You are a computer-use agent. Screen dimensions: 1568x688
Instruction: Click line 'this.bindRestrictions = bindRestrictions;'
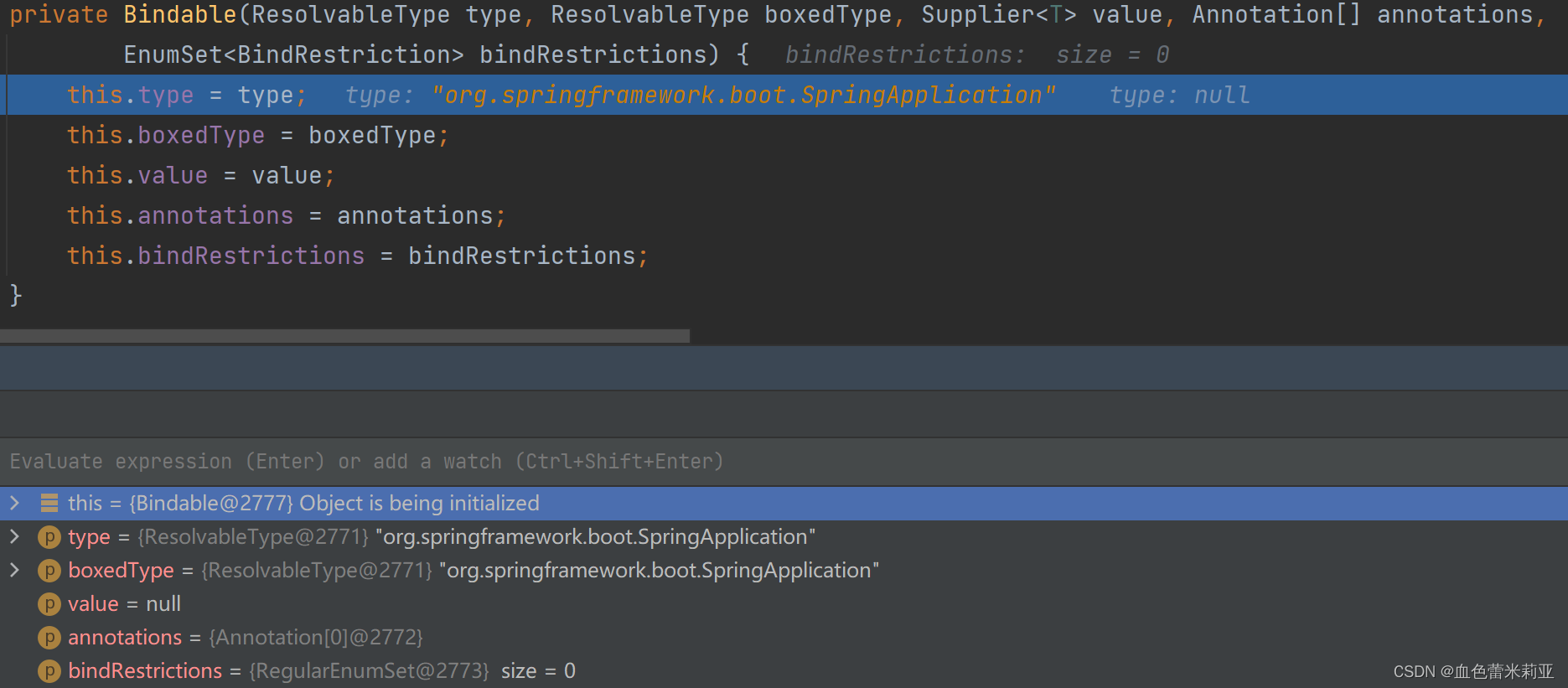pyautogui.click(x=358, y=256)
